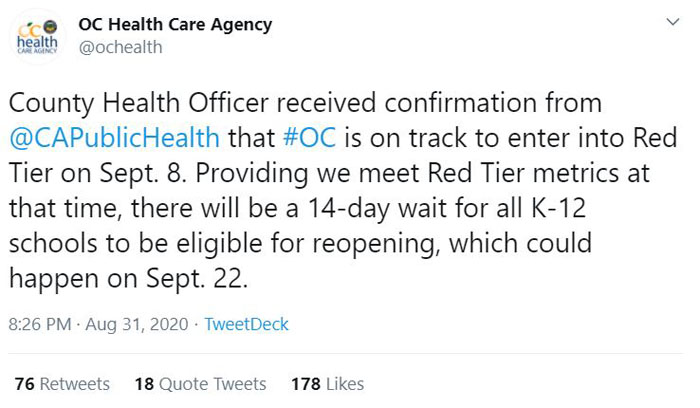
Task: Click the Aug 31, 2020 date
Action: coord(137,325)
